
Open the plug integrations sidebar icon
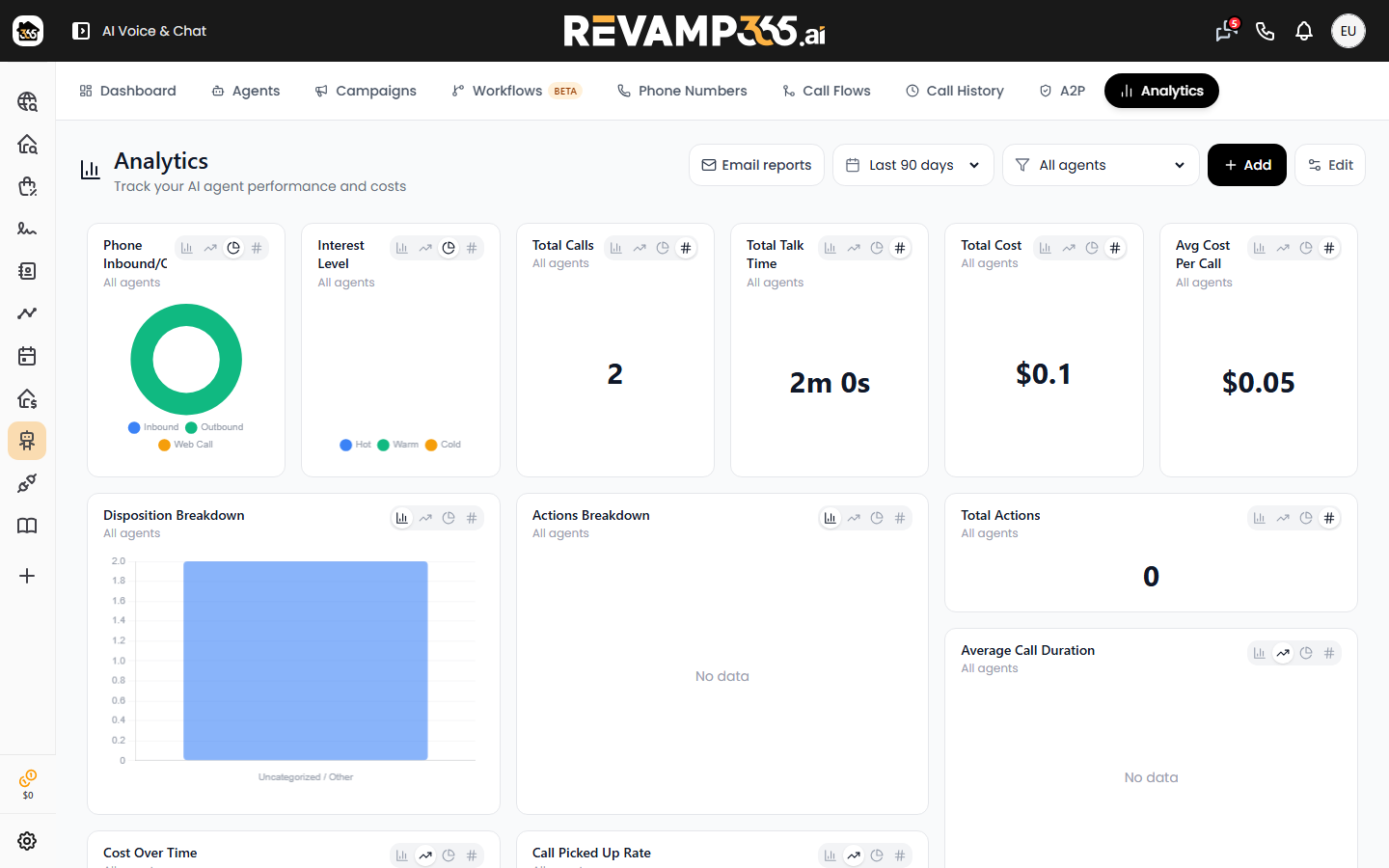27,483
